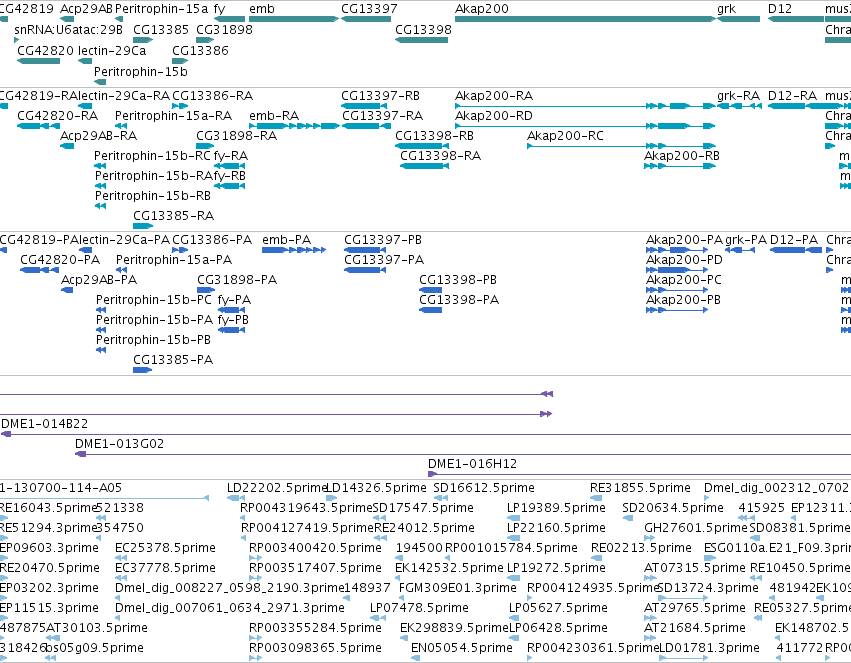Open EST LP07478.5prime

[x=419, y=608]
